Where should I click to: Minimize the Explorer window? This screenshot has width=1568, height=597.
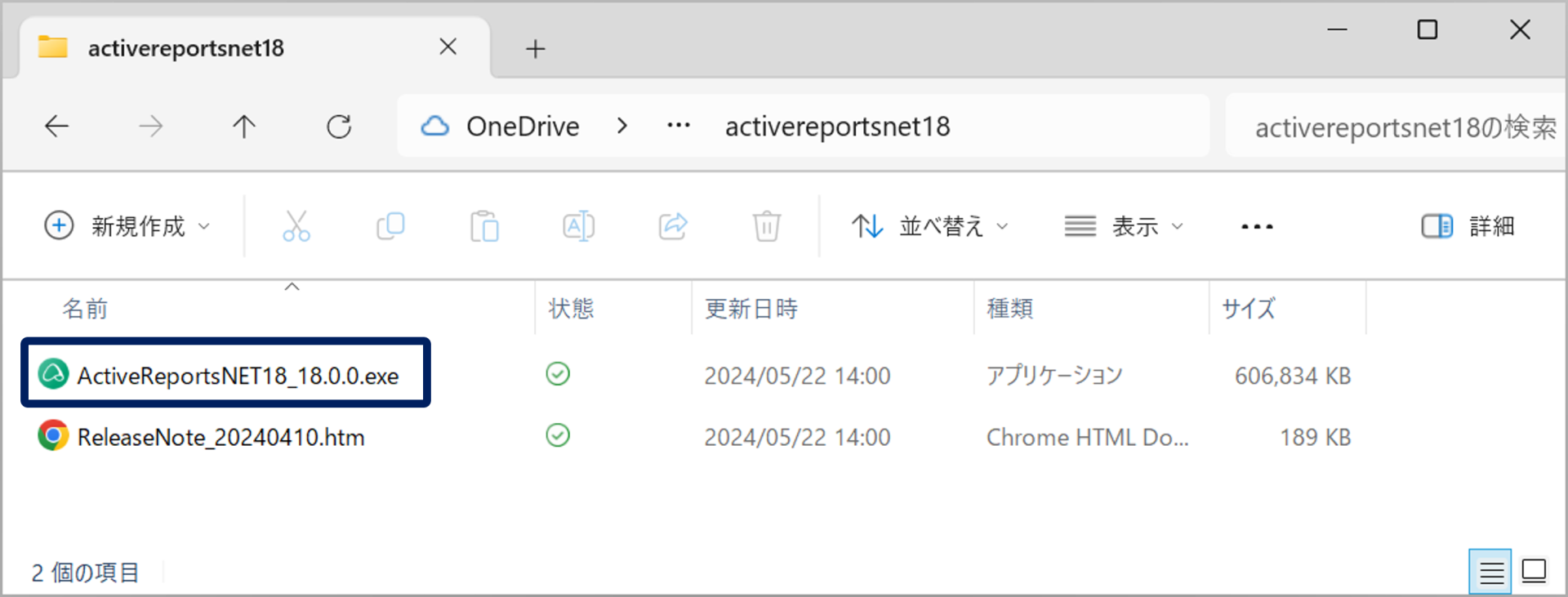(1337, 30)
